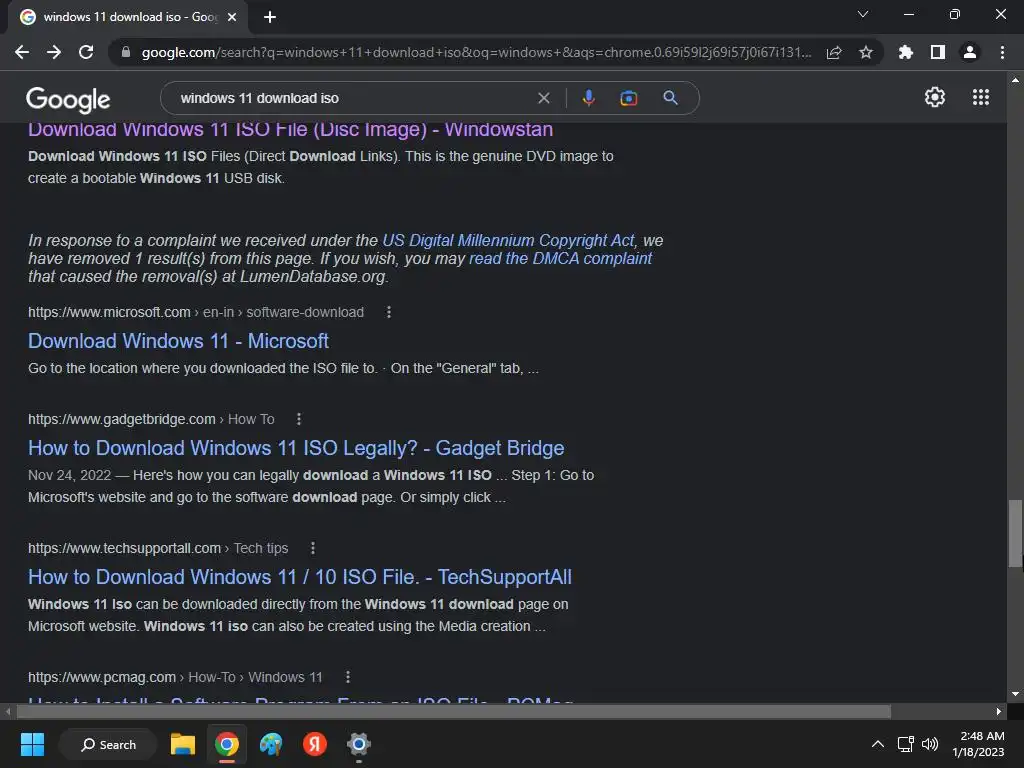Click the lock icon for site info

[x=126, y=52]
